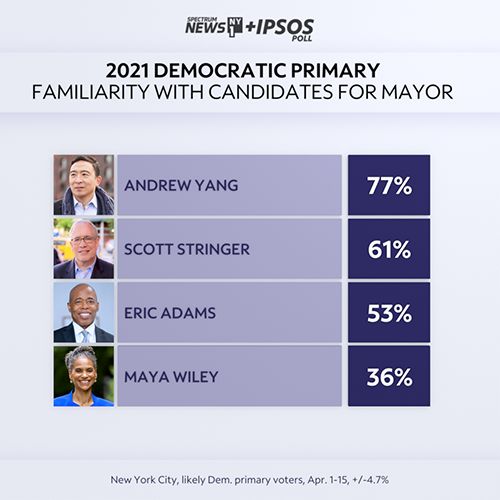Select Scott Stringer's photo thumbnail
500x500 pixels.
(84, 249)
